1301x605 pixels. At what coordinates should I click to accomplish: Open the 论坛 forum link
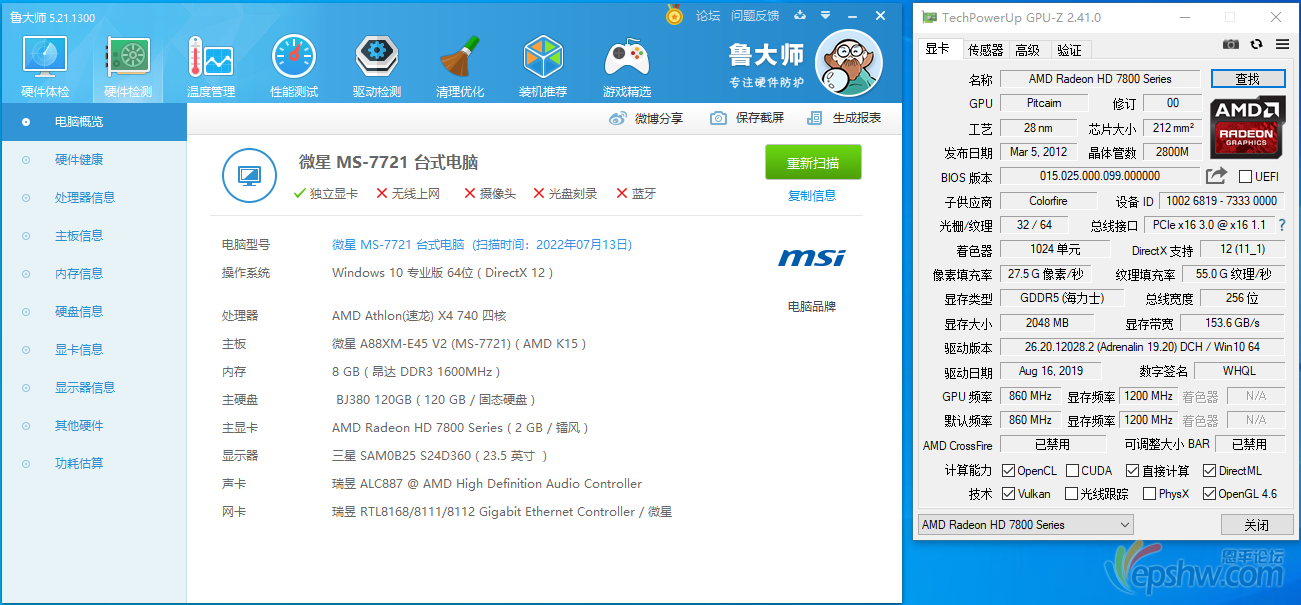708,16
